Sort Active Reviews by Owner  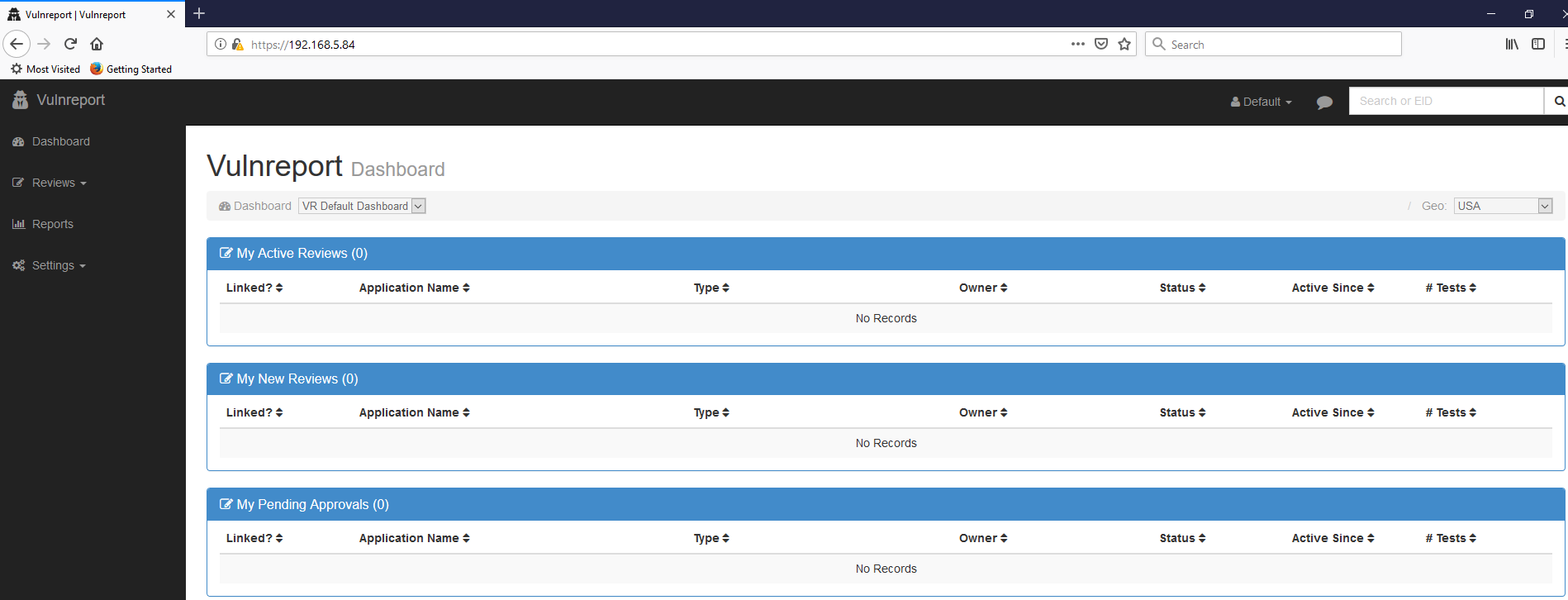point(983,288)
